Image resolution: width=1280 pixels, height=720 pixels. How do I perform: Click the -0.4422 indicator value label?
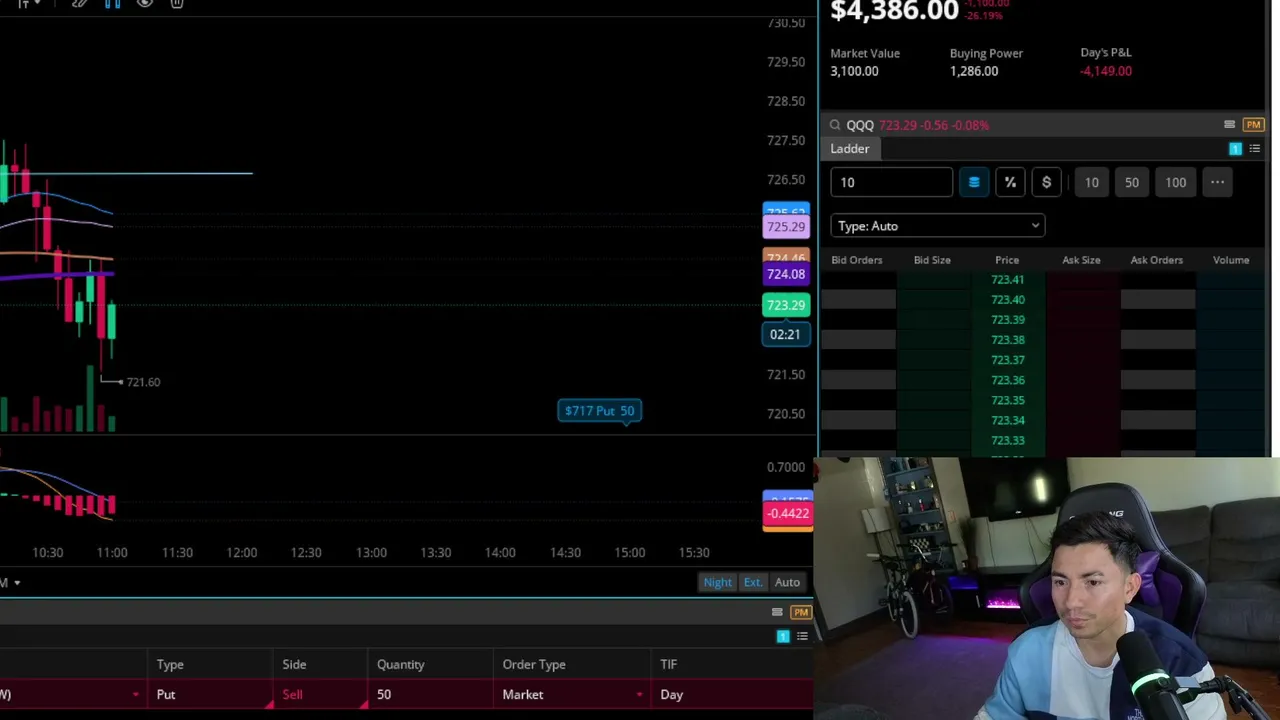tap(788, 514)
